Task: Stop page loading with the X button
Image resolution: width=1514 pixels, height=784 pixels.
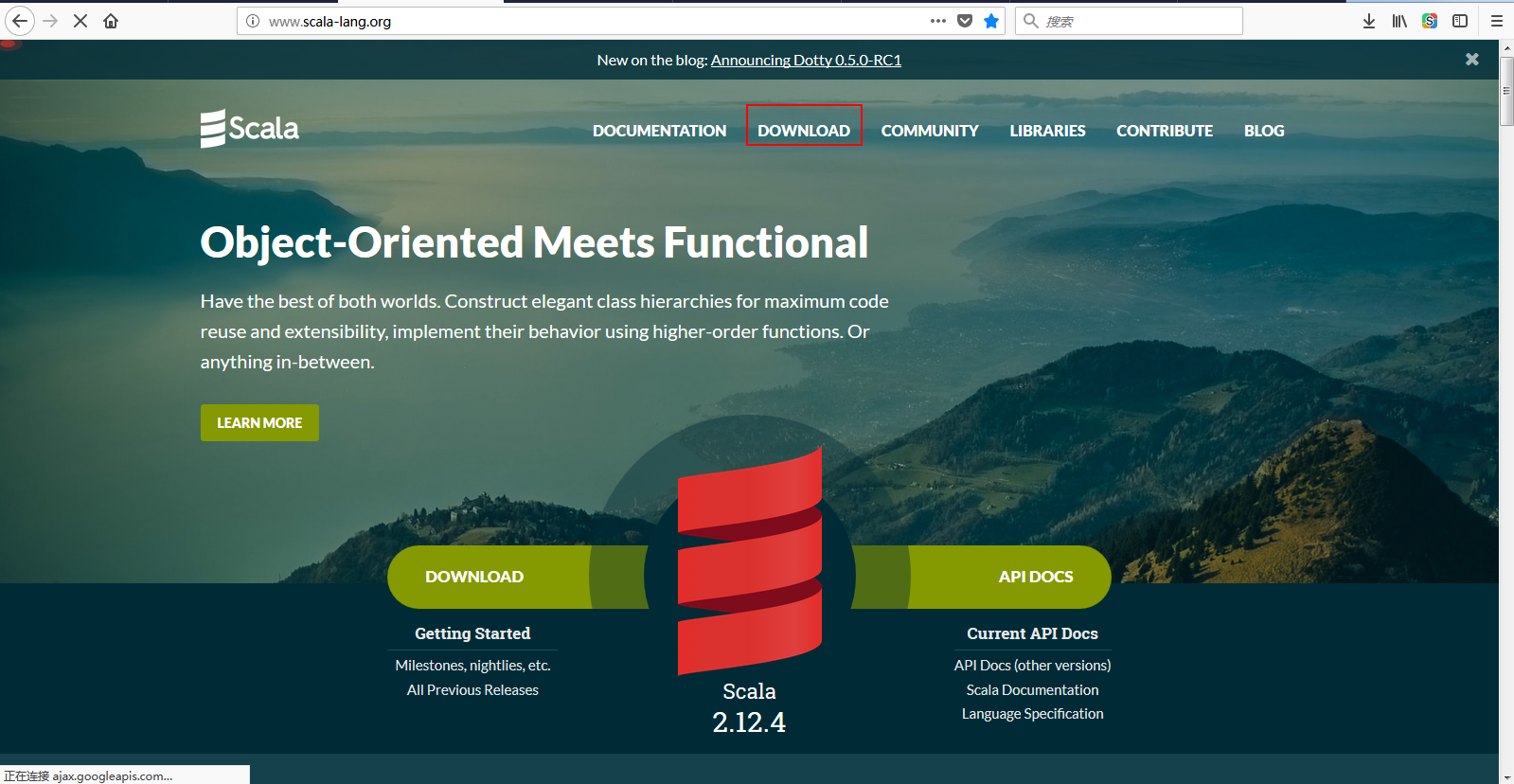Action: (x=80, y=21)
